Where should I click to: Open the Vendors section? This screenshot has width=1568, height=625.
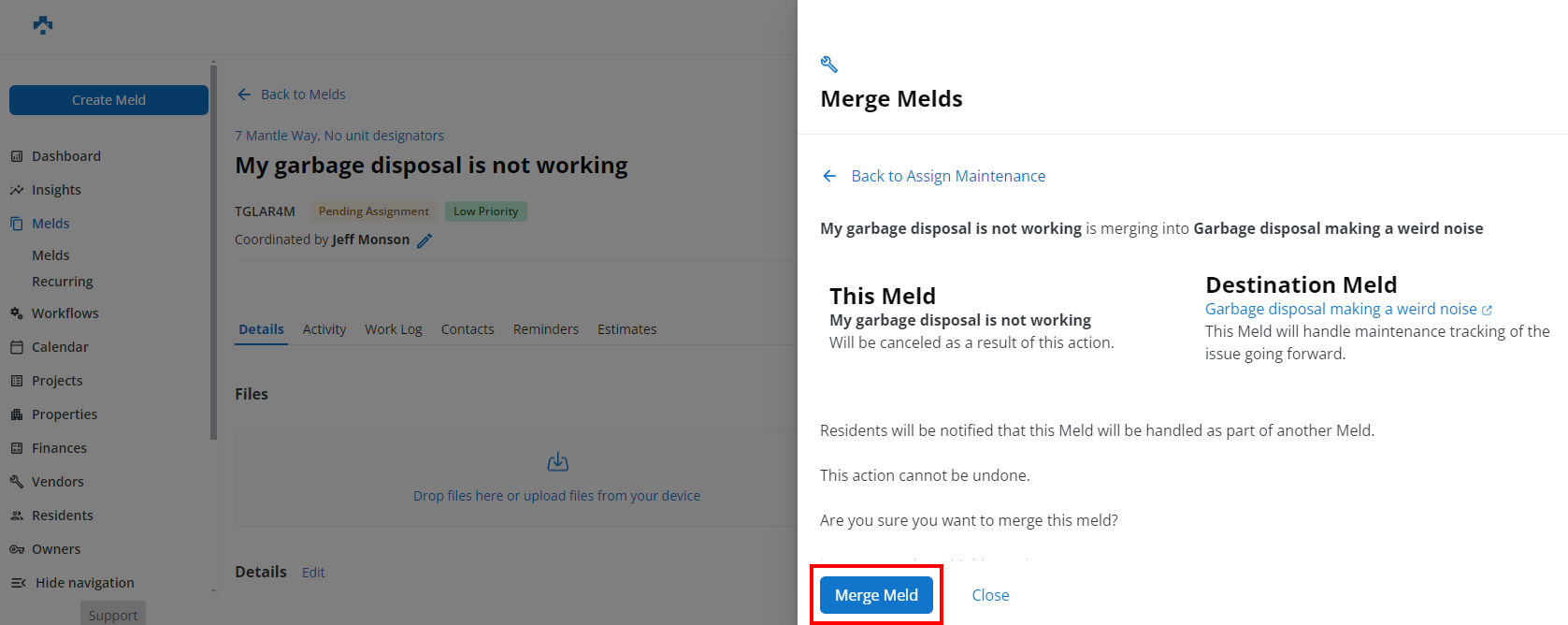coord(58,481)
